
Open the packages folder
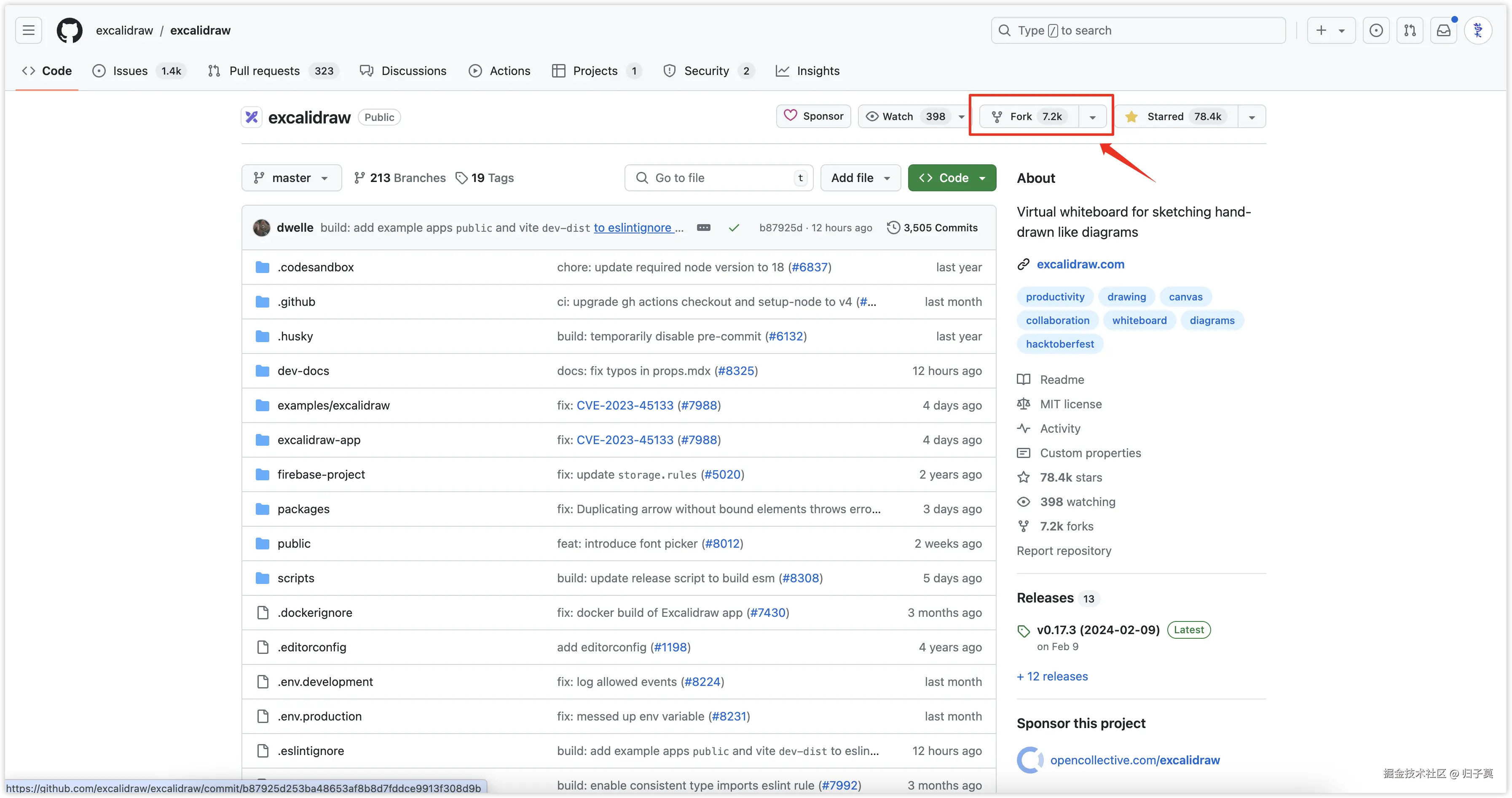[x=303, y=509]
